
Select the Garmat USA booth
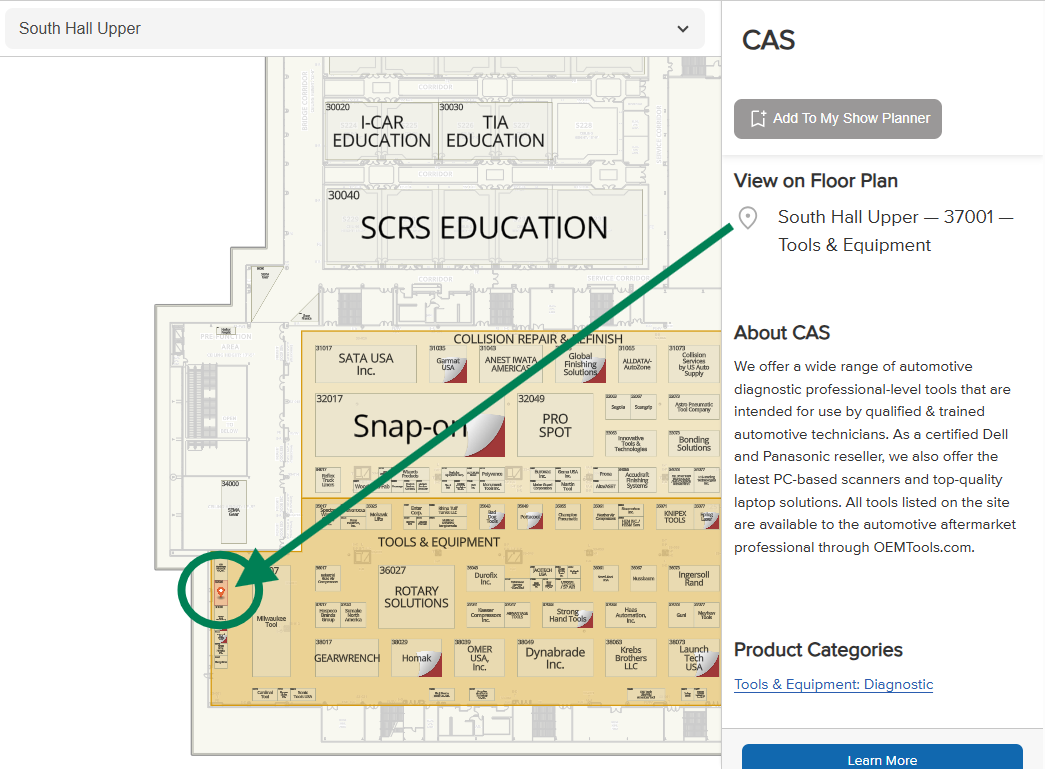[x=448, y=364]
